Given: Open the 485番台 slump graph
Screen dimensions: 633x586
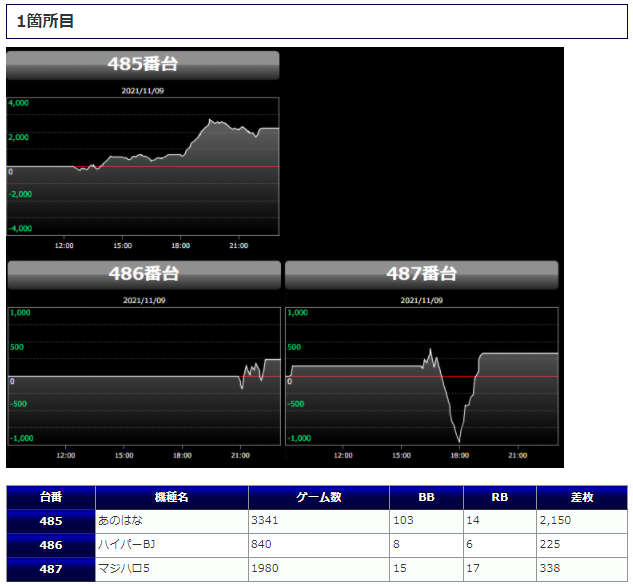Looking at the screenshot, I should 143,166.
